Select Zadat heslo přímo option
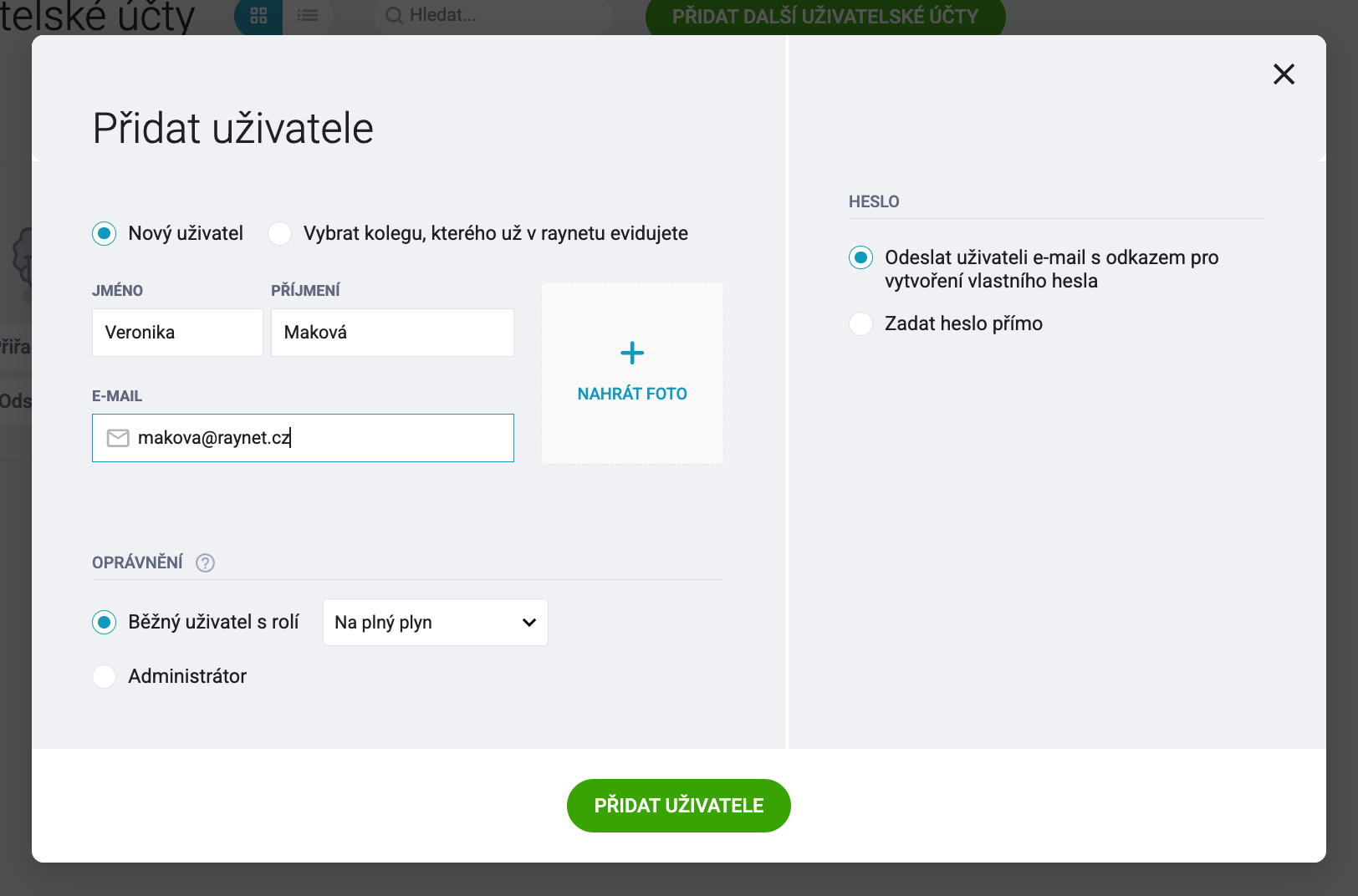Viewport: 1358px width, 896px height. pyautogui.click(x=860, y=323)
